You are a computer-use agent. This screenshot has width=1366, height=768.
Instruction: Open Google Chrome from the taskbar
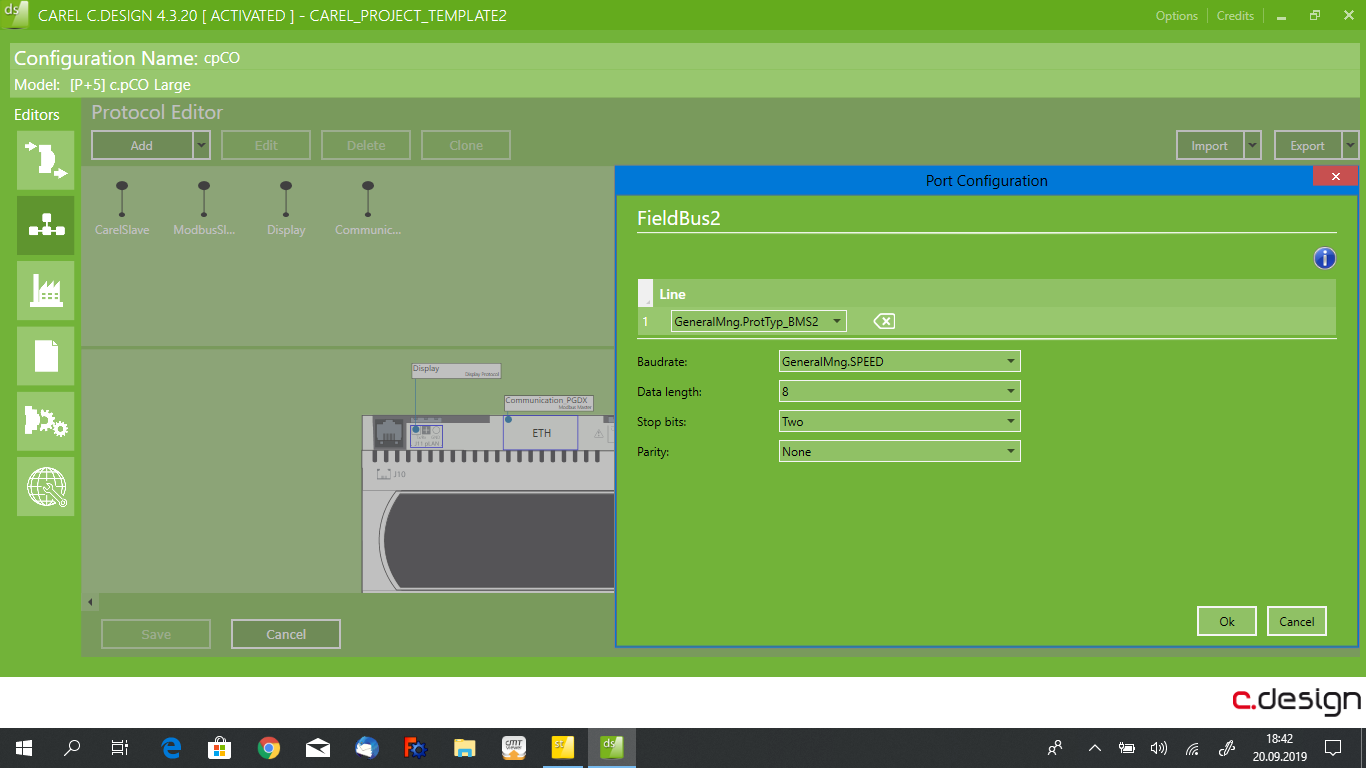tap(268, 747)
